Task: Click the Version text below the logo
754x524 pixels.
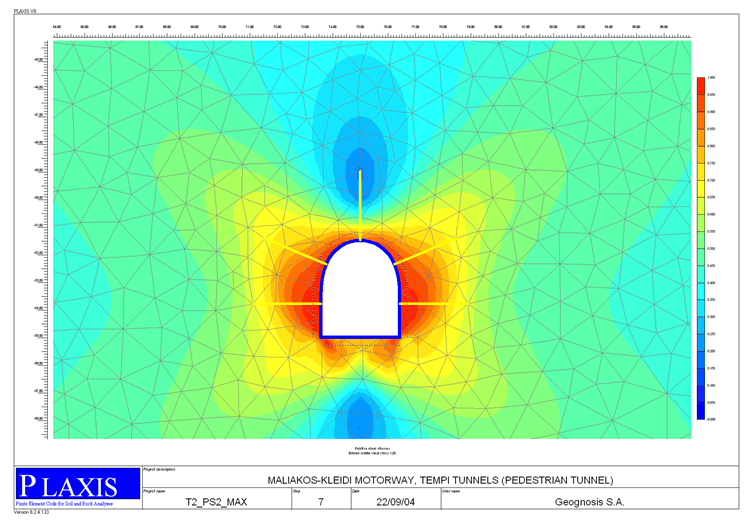Action: pos(31,512)
